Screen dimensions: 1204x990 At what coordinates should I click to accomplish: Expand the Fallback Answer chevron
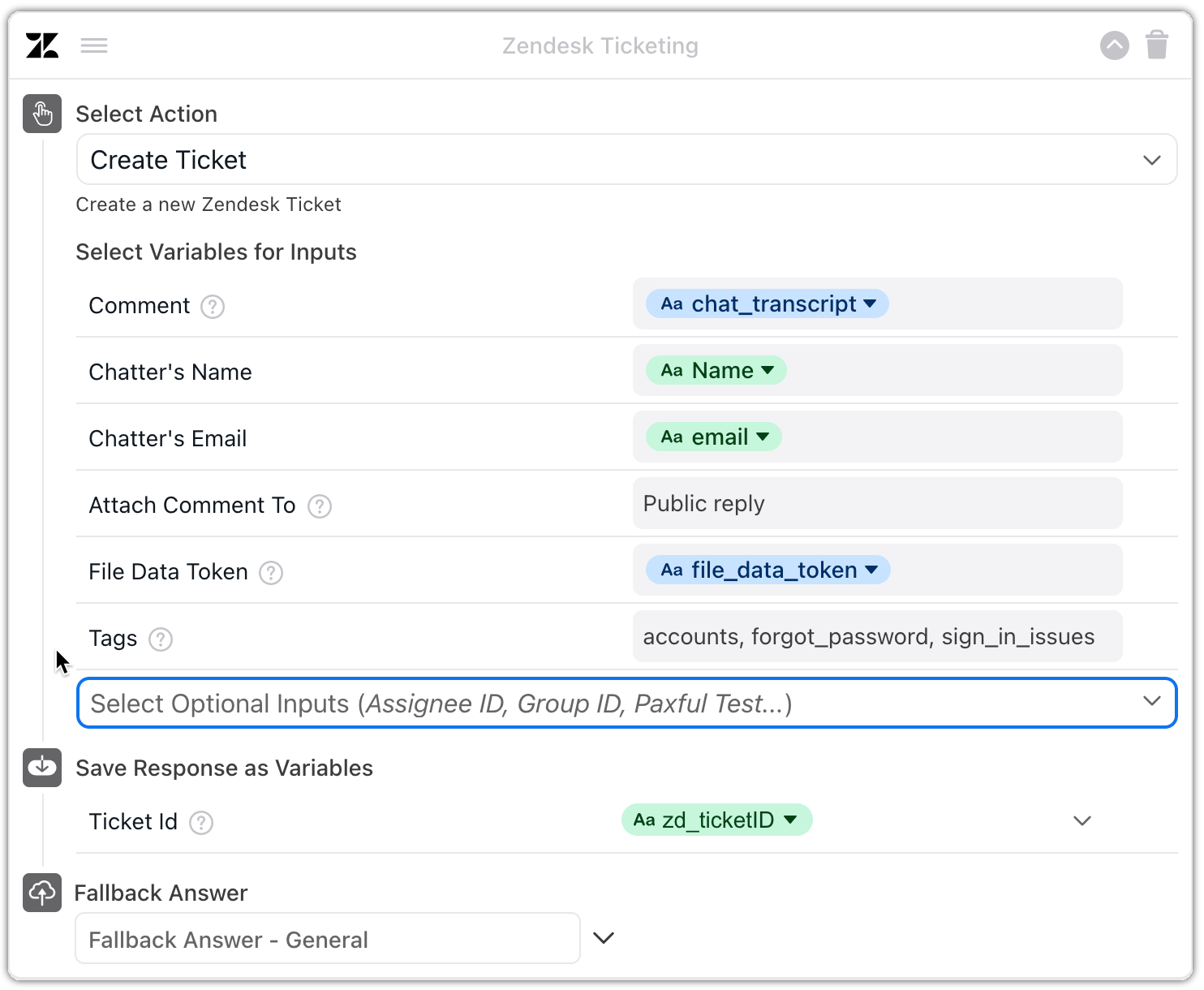coord(604,938)
